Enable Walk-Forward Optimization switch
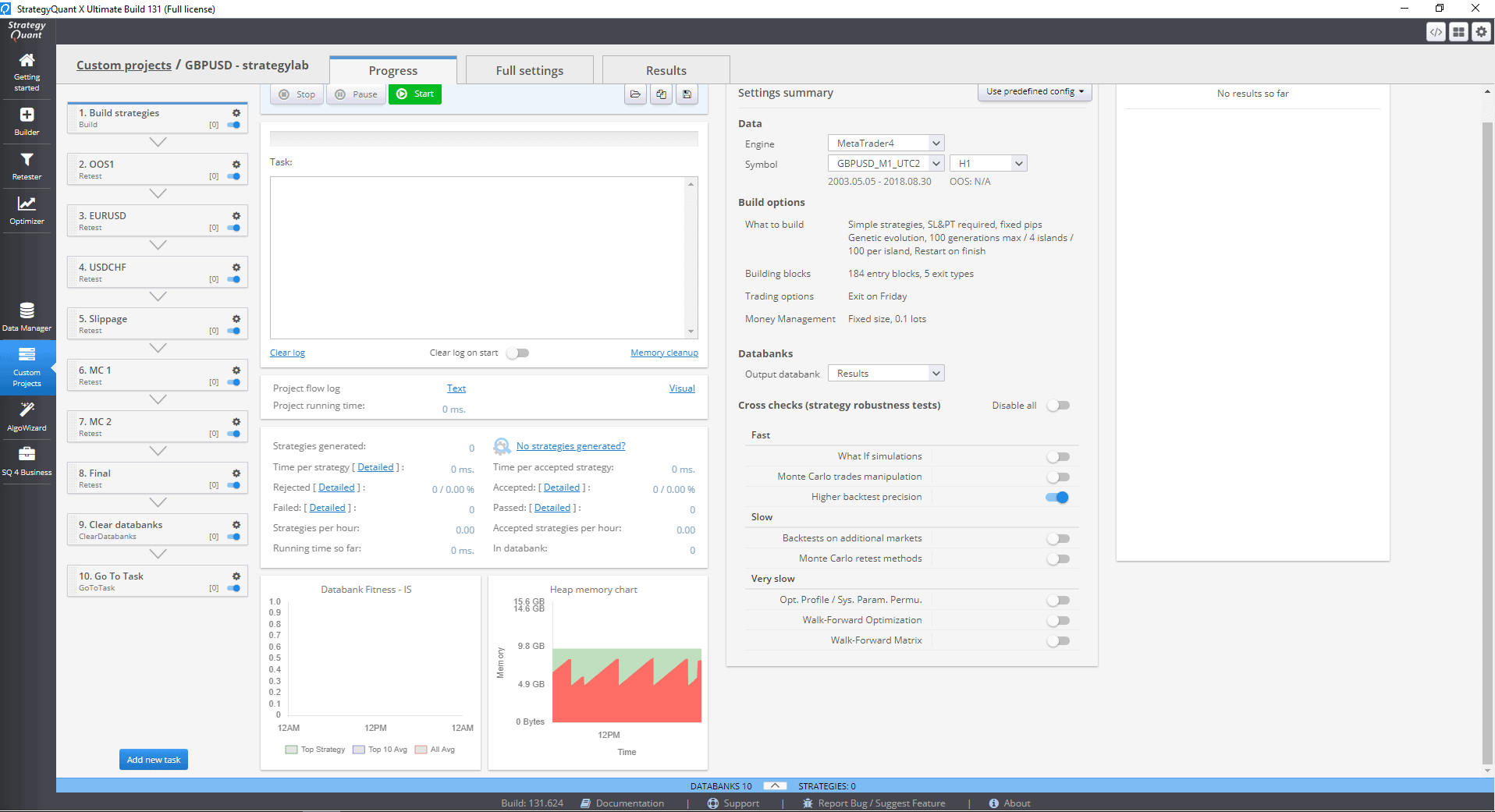The image size is (1495, 812). (x=1058, y=621)
